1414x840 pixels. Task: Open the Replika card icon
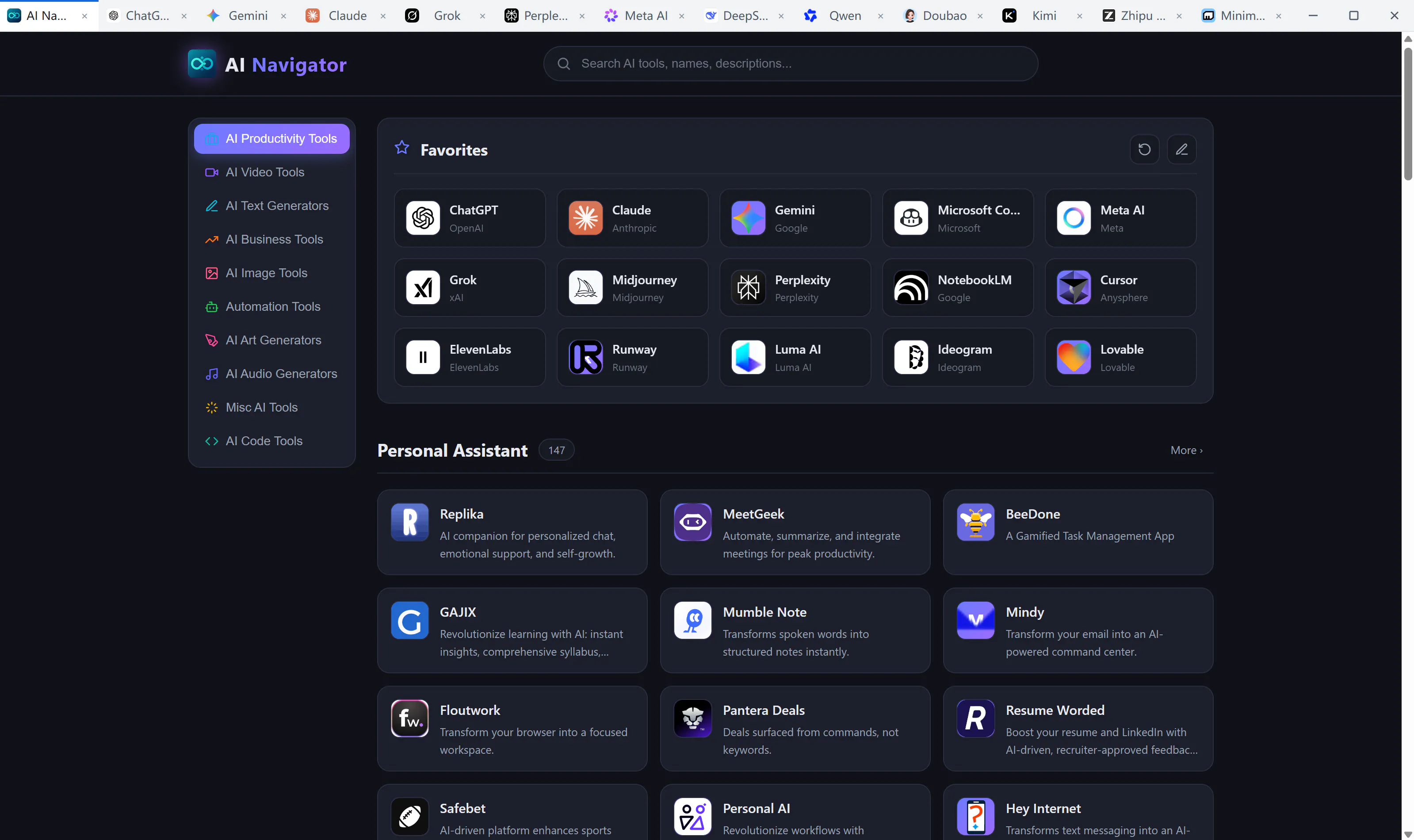click(x=410, y=522)
